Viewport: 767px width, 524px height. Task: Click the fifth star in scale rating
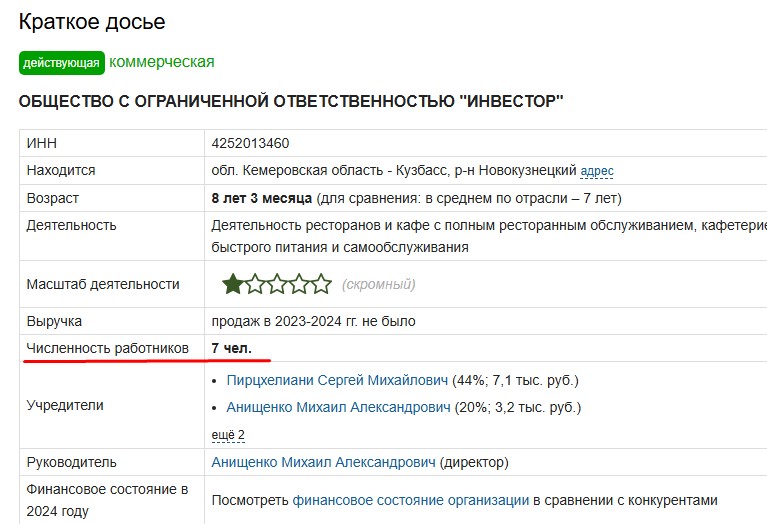(321, 285)
